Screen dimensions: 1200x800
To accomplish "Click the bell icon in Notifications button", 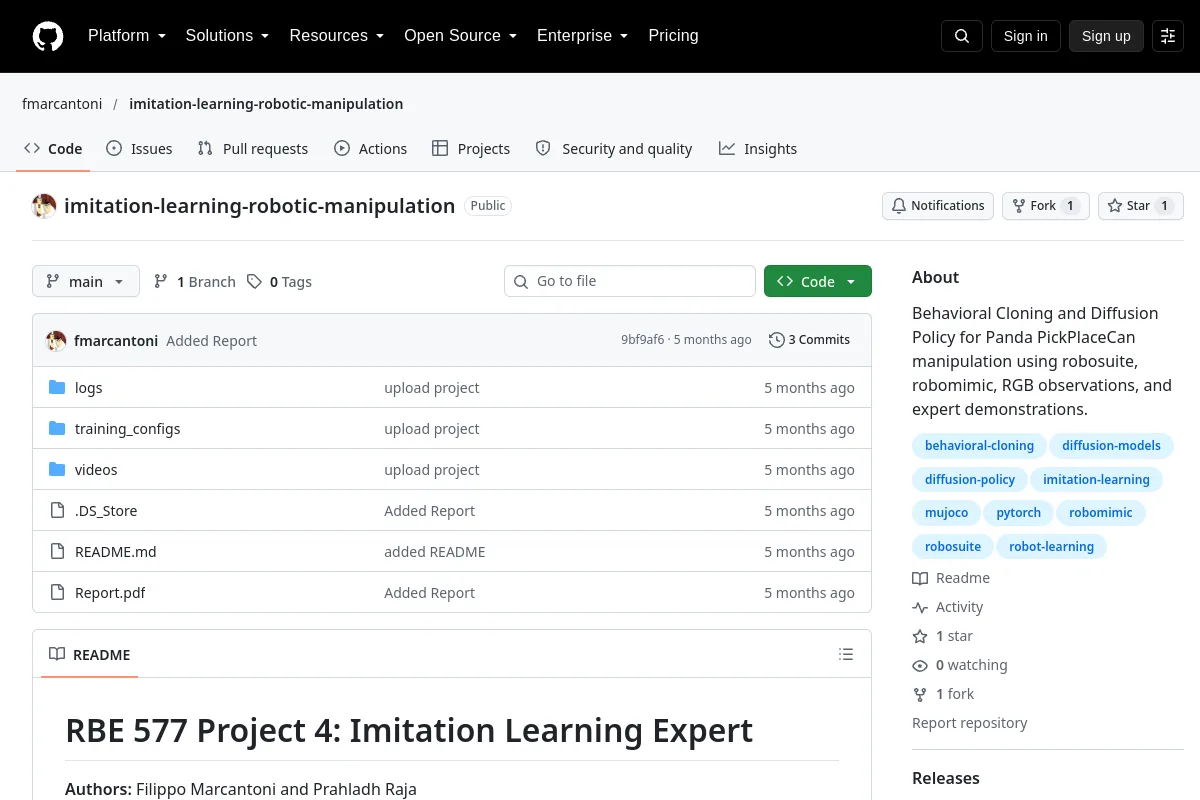I will [x=899, y=206].
